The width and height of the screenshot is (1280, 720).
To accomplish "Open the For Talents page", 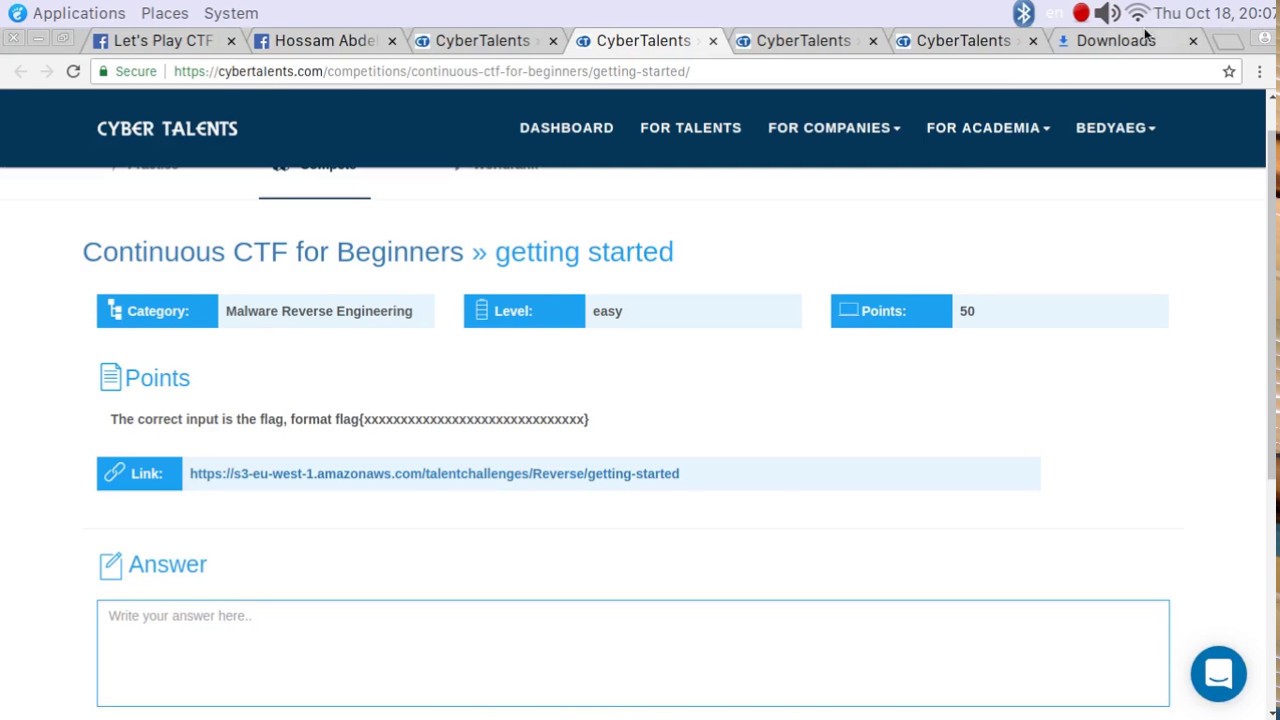I will pyautogui.click(x=690, y=128).
